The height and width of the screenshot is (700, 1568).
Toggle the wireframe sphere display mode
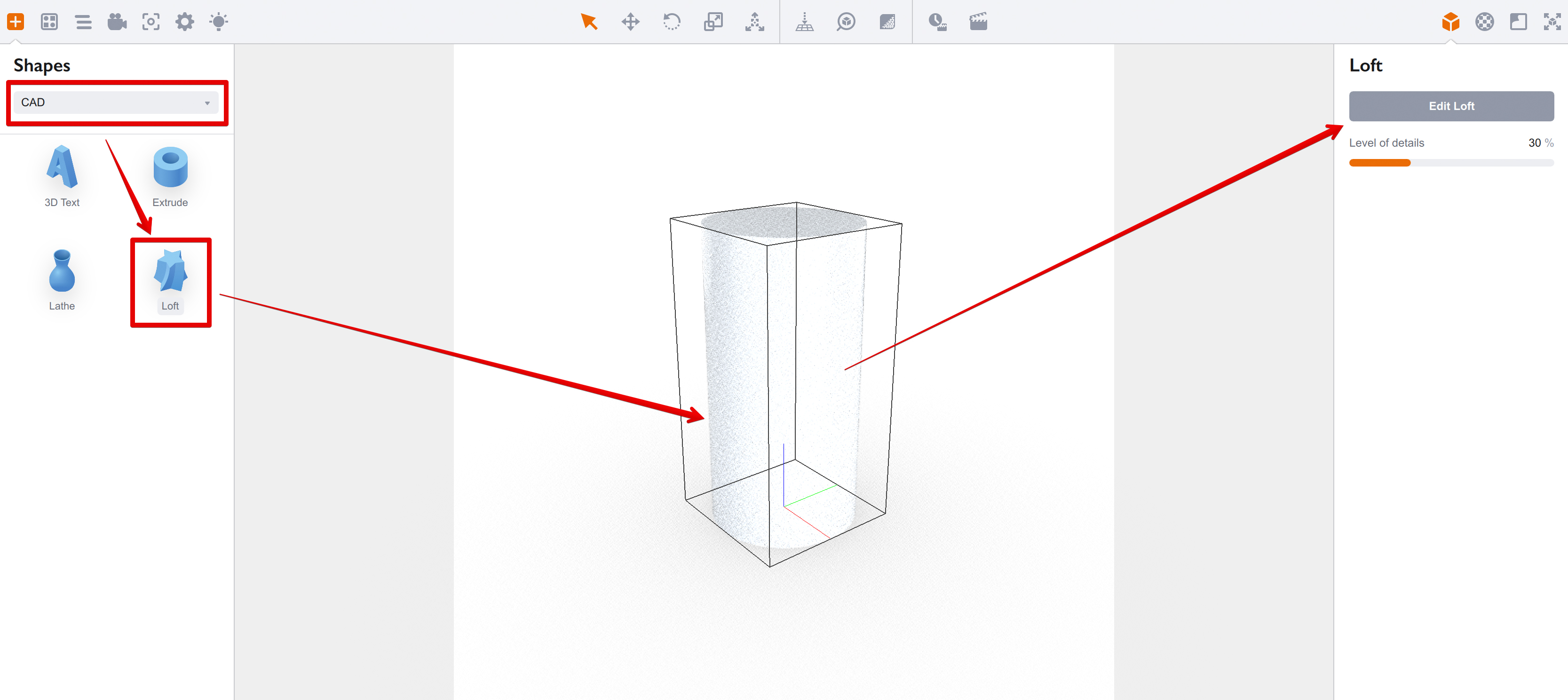[1485, 22]
